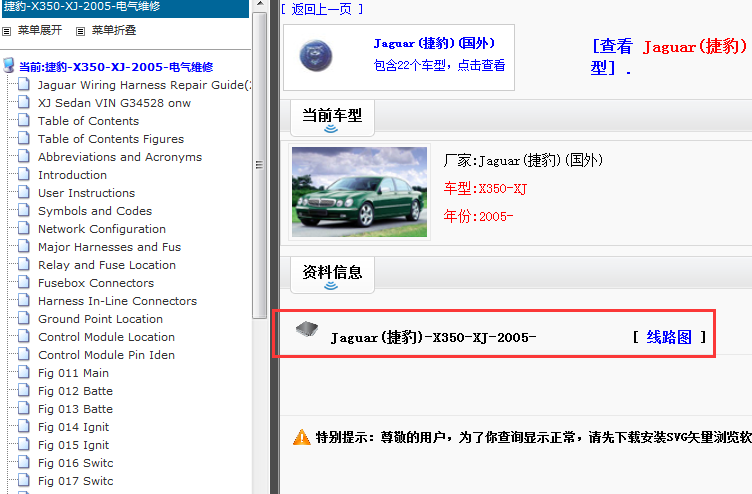
Task: Click 菜单折叠 text button
Action: 114,30
